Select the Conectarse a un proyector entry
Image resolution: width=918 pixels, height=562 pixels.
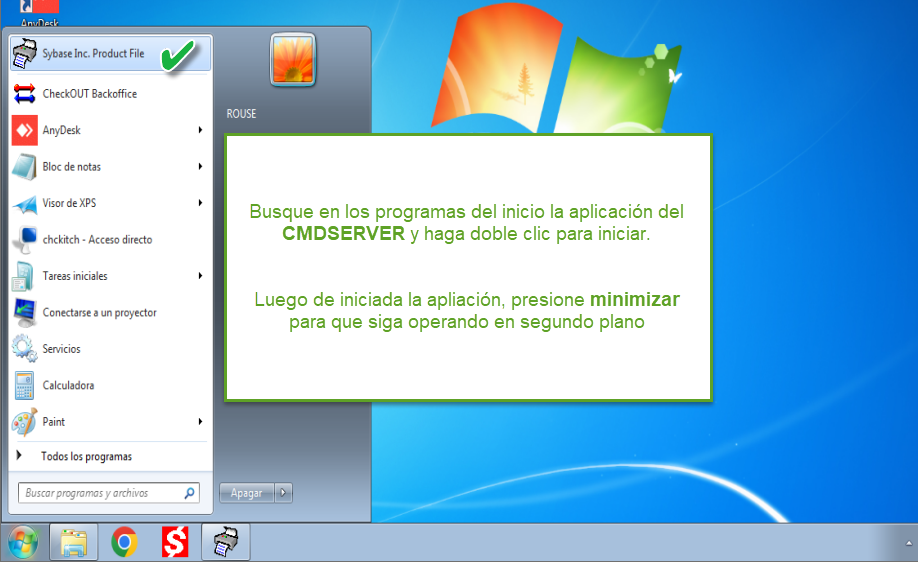click(111, 313)
